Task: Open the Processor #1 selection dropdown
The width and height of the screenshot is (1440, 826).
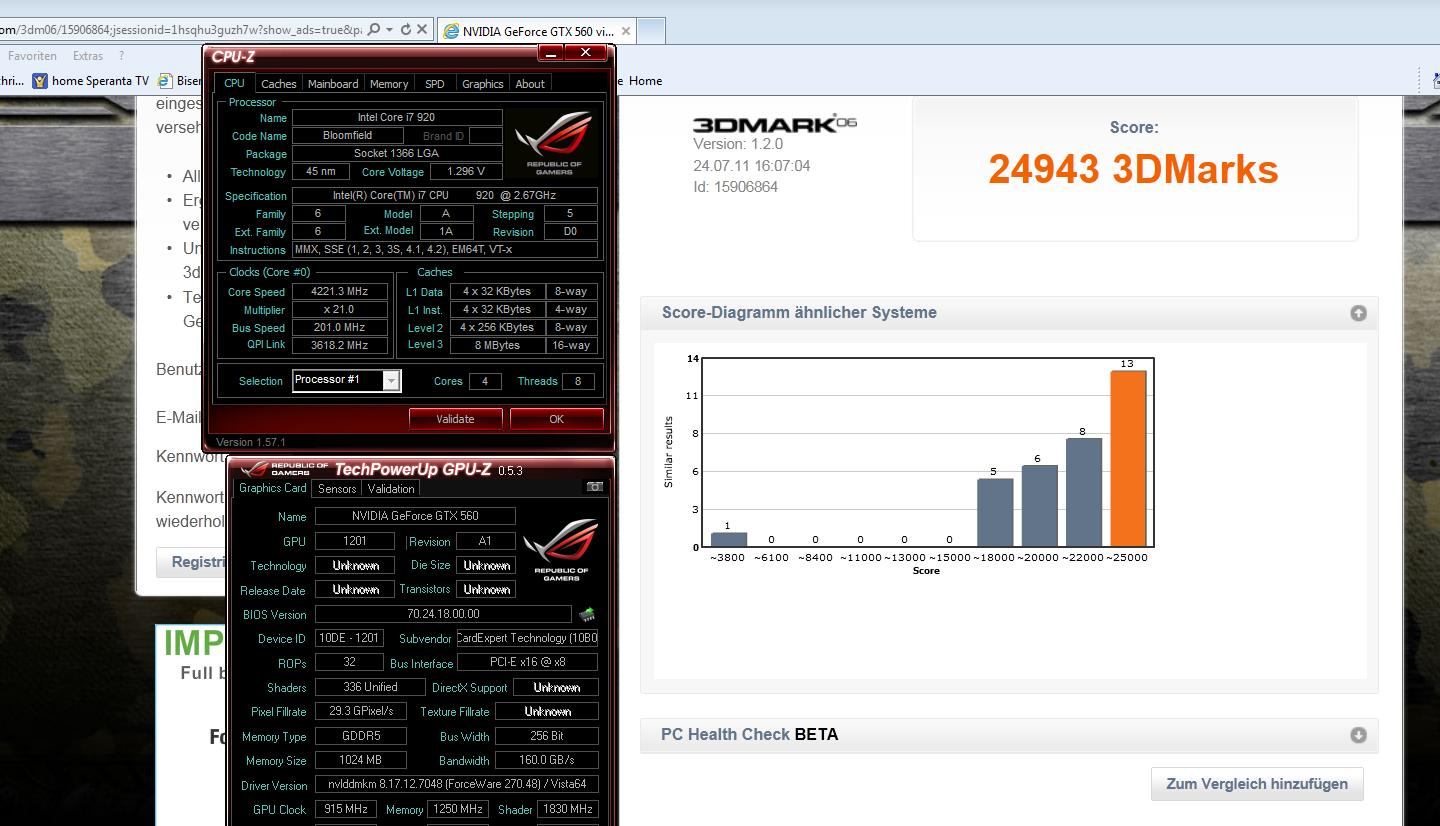Action: tap(346, 380)
